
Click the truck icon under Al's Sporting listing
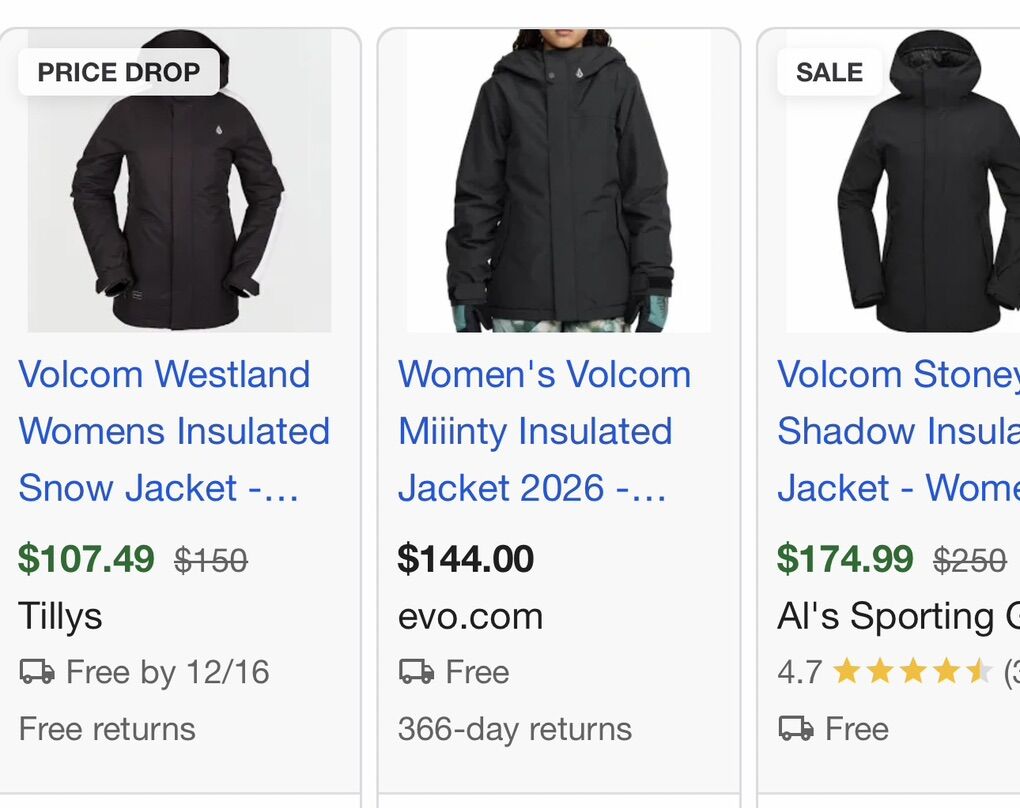click(x=796, y=729)
